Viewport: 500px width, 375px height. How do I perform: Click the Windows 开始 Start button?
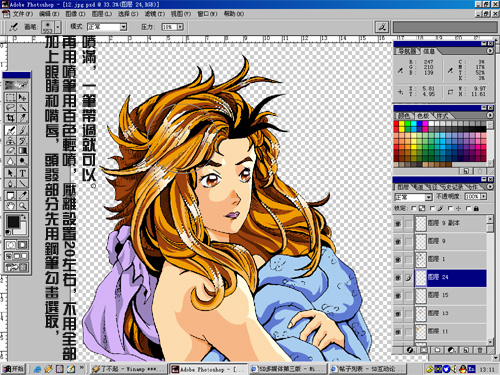coord(13,369)
